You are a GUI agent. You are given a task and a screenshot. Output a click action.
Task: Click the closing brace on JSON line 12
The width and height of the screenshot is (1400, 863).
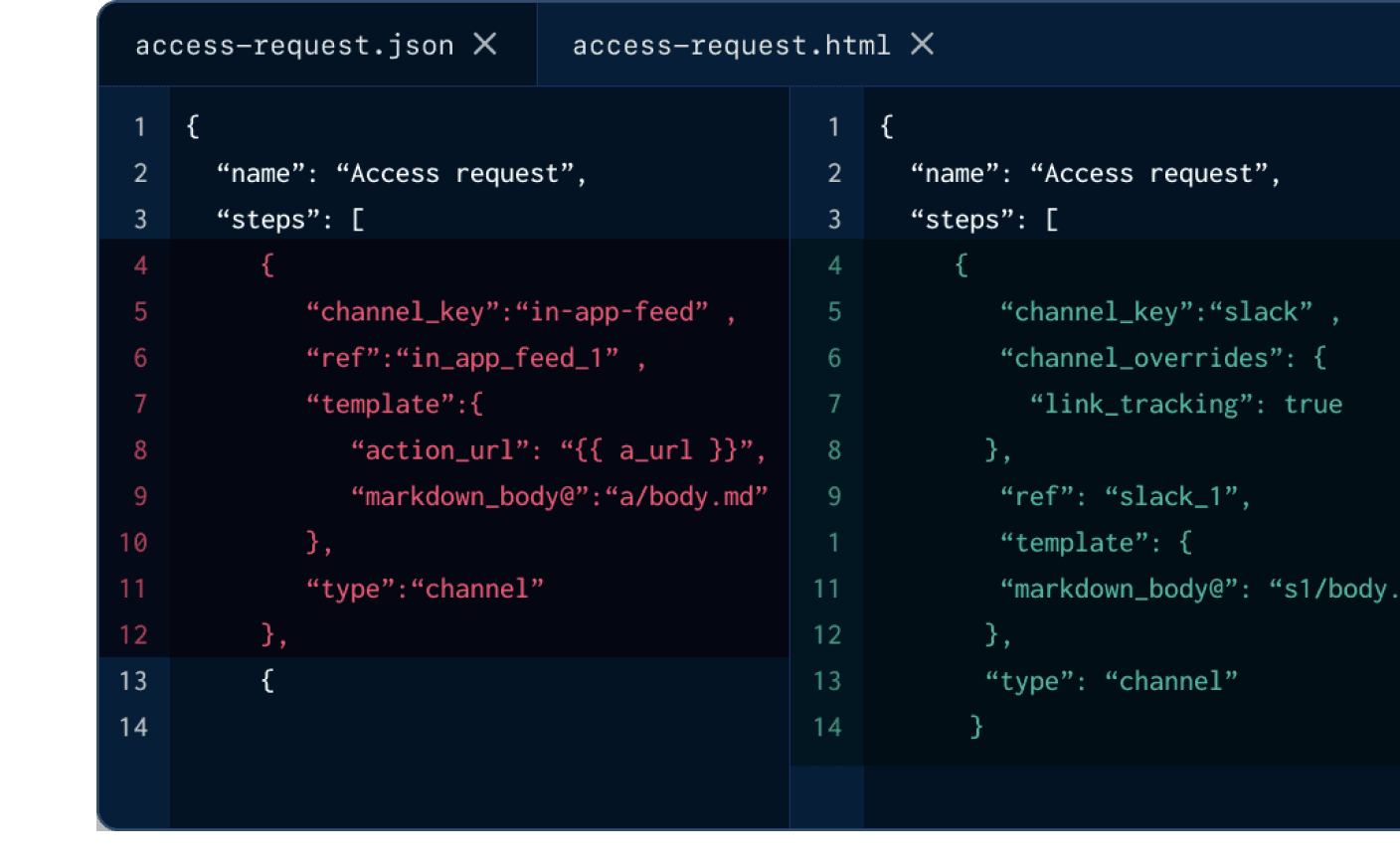266,633
